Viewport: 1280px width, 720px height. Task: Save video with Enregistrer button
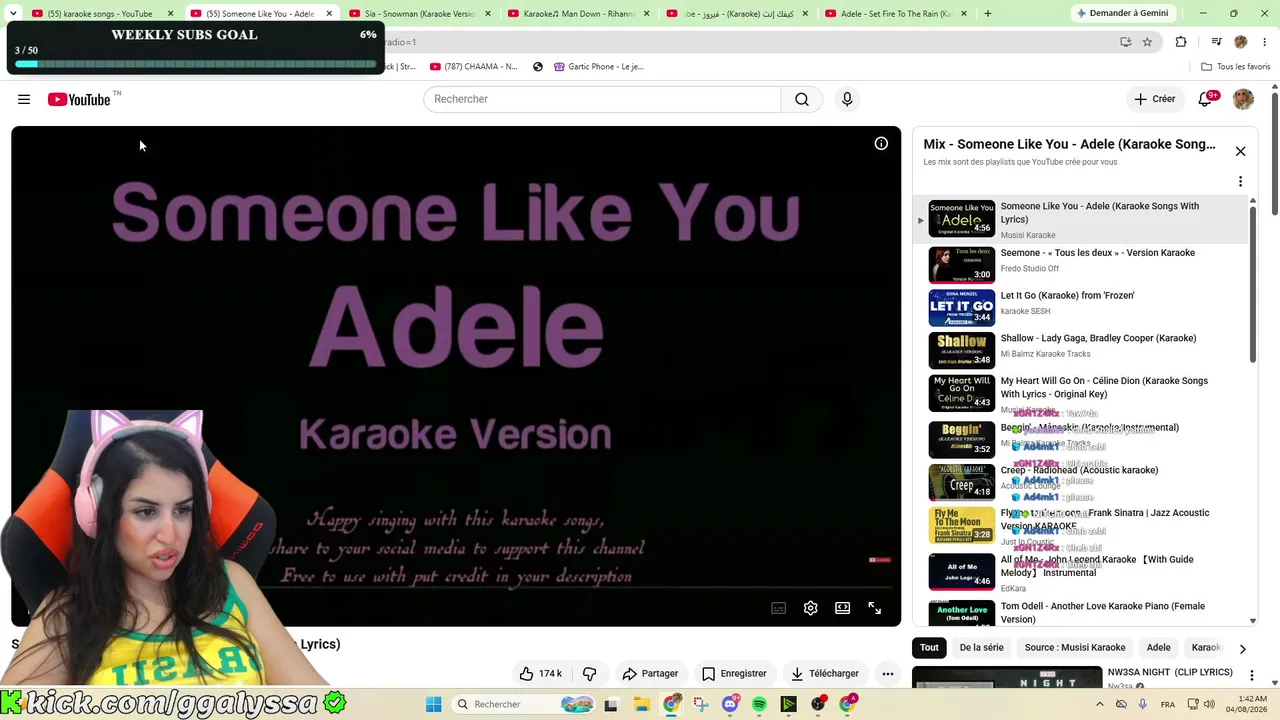pyautogui.click(x=734, y=674)
